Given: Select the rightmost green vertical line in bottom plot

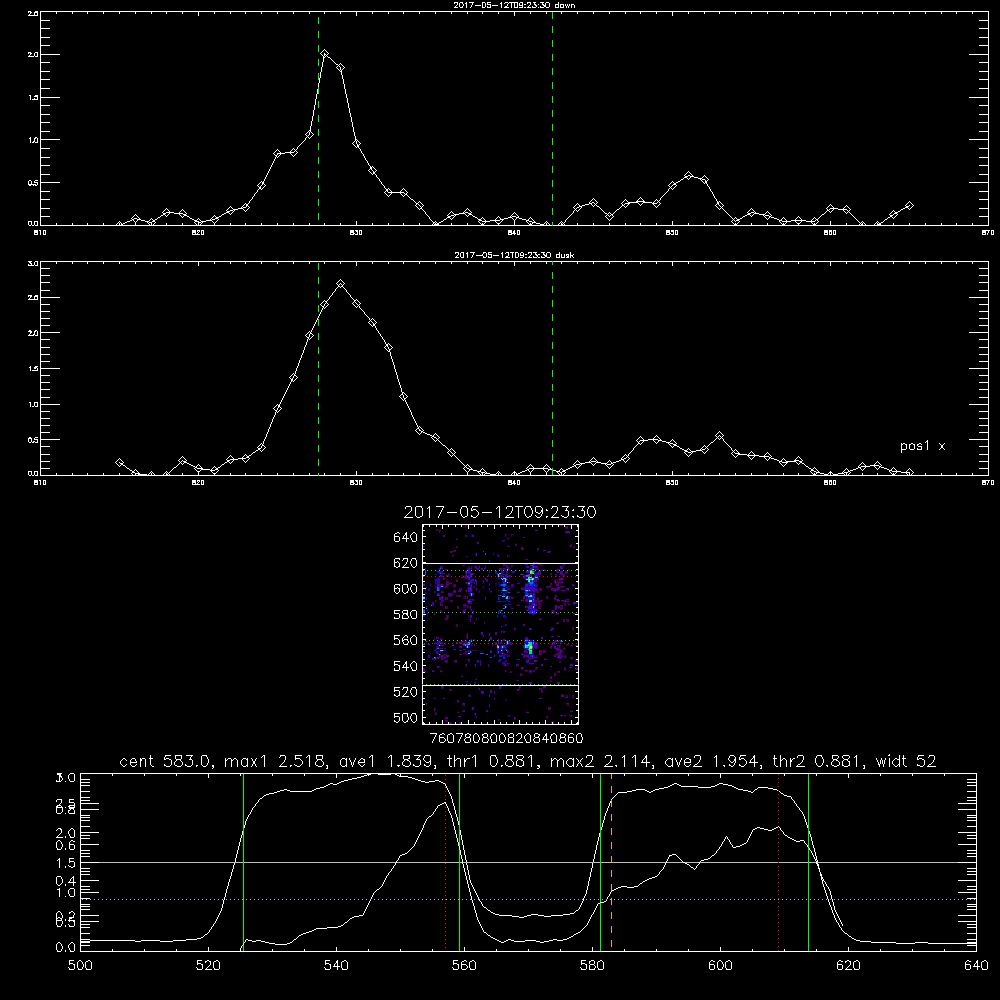Looking at the screenshot, I should (x=808, y=861).
